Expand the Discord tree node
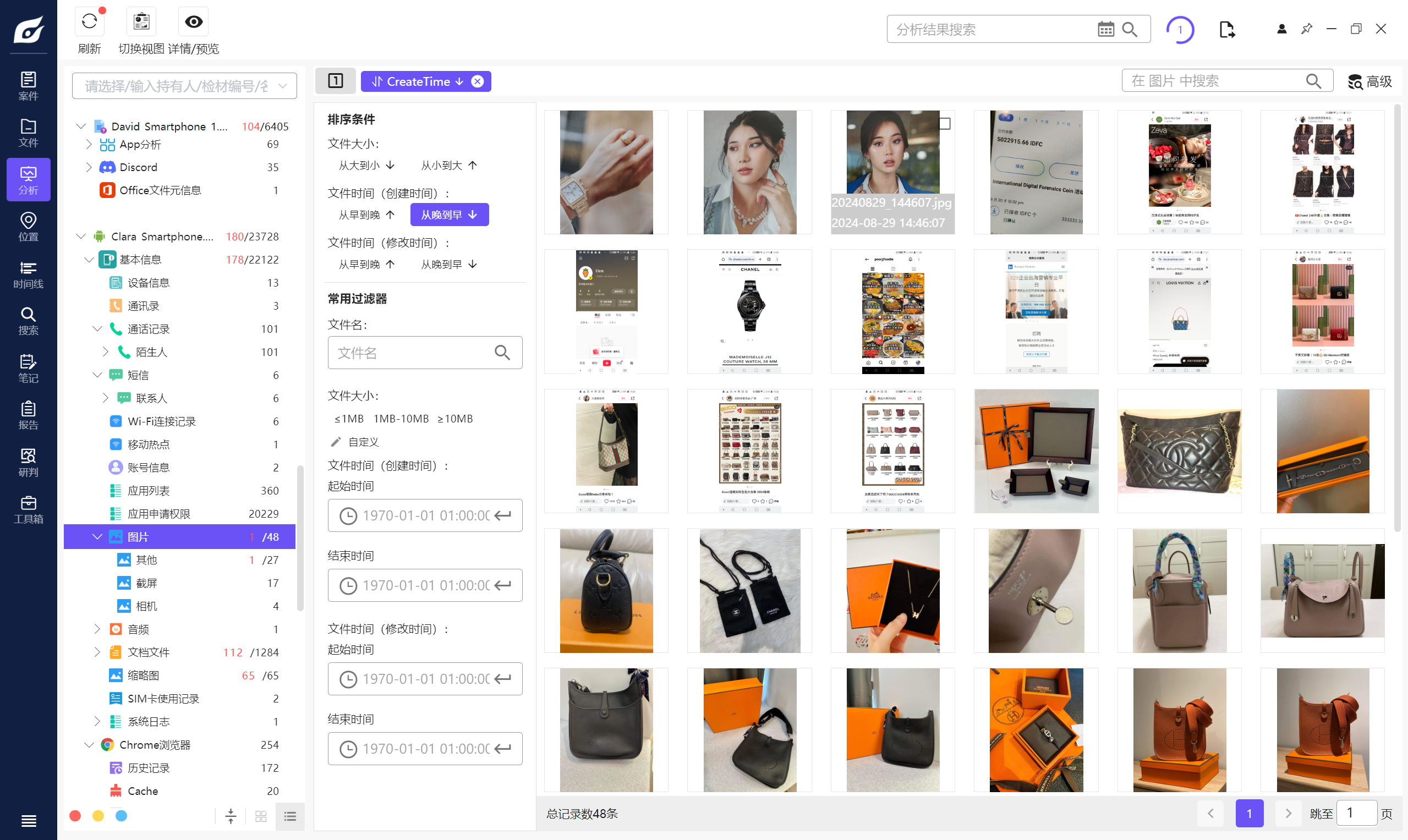This screenshot has width=1408, height=840. [89, 167]
